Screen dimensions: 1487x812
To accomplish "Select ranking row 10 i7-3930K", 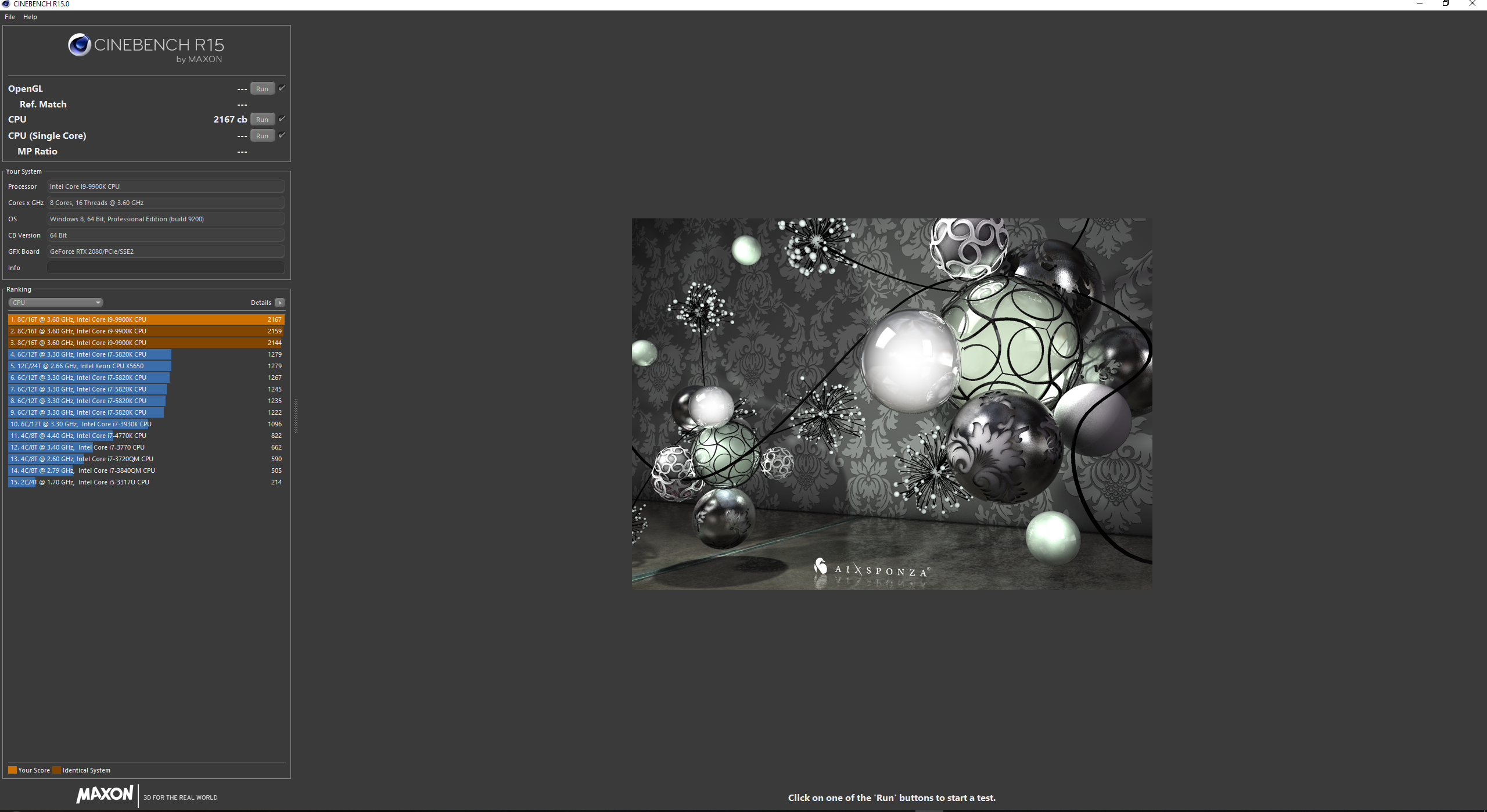I will click(x=146, y=424).
